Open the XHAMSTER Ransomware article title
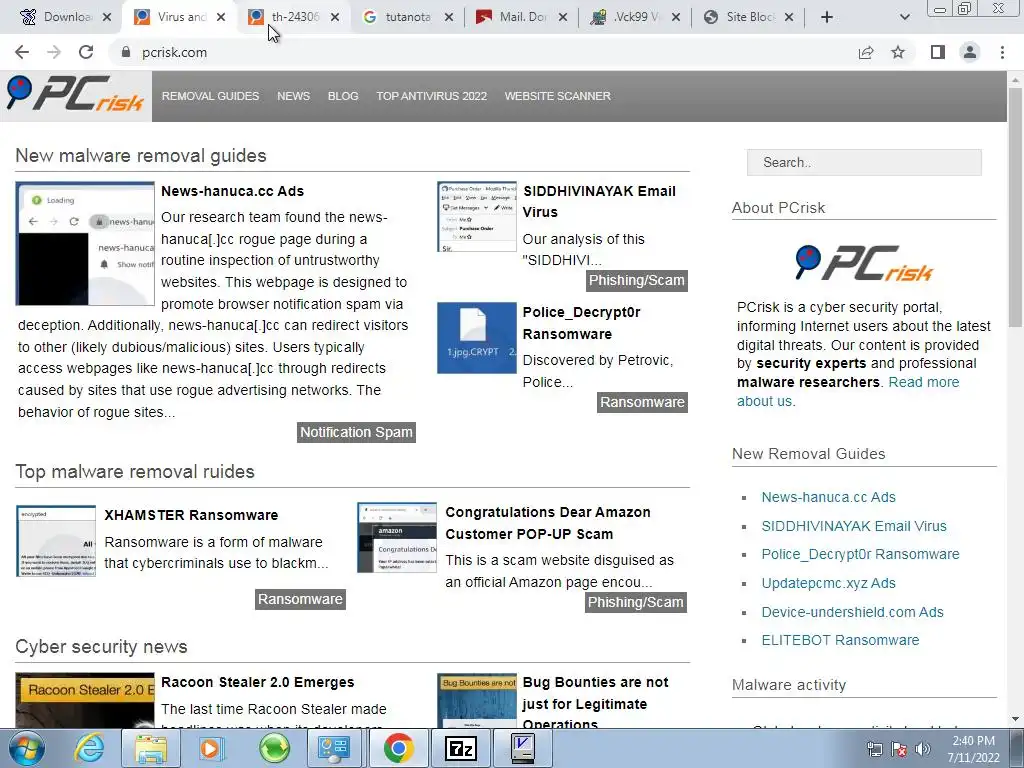The height and width of the screenshot is (768, 1024). pyautogui.click(x=191, y=515)
